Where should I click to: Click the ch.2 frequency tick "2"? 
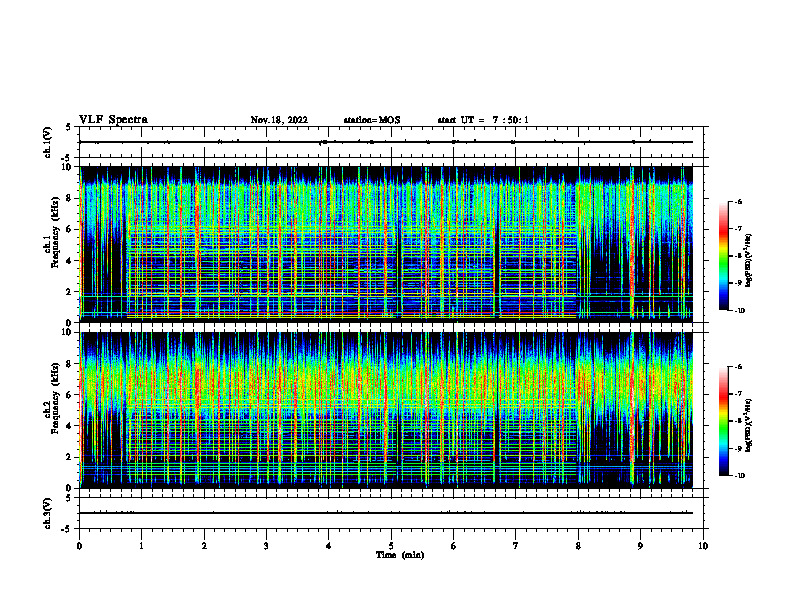70,457
